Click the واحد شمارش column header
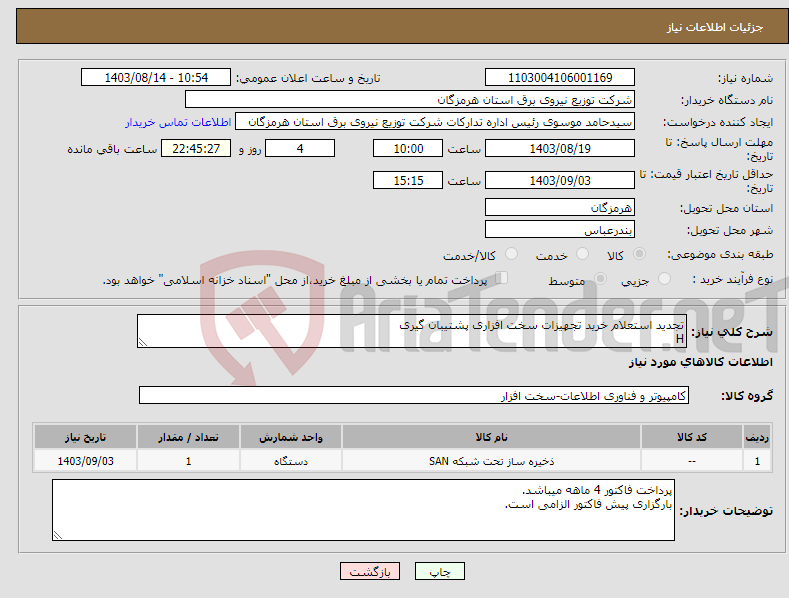 [x=291, y=437]
